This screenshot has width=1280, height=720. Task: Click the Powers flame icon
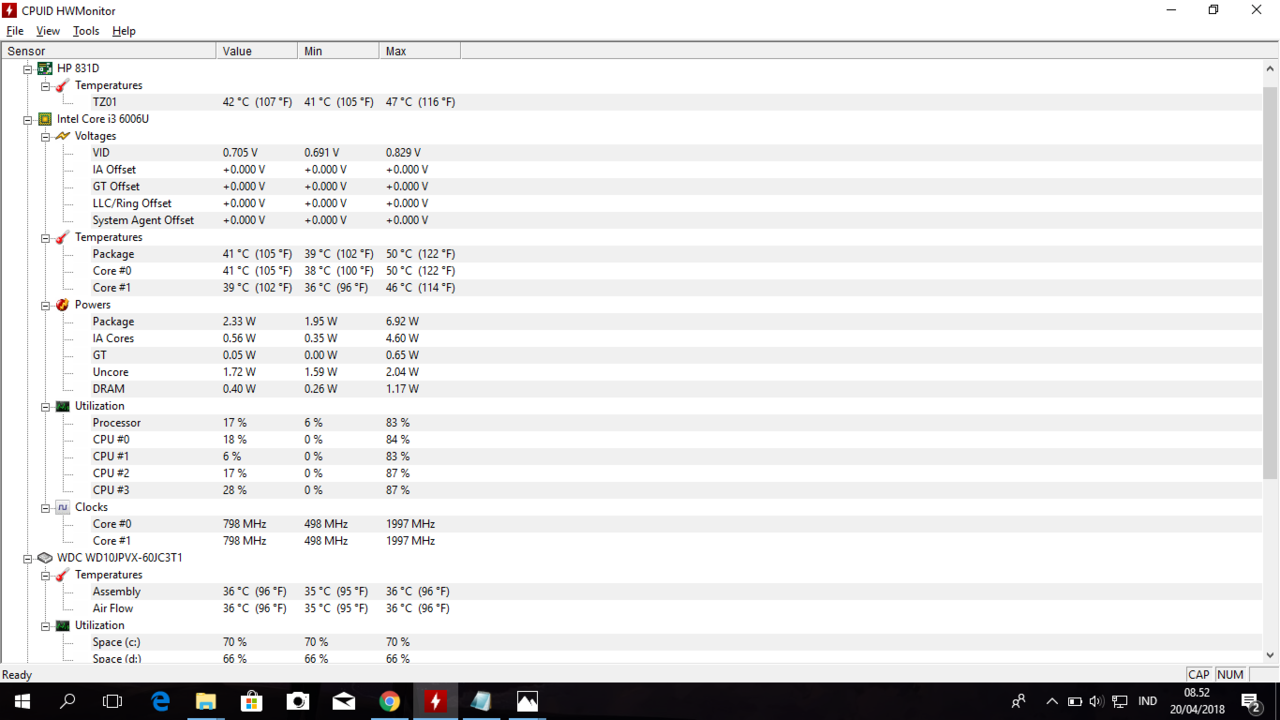(63, 305)
